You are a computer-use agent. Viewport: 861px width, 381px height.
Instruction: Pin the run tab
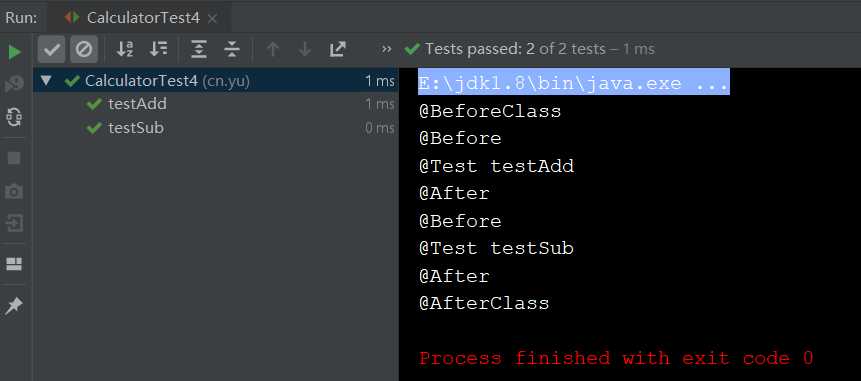pyautogui.click(x=14, y=306)
